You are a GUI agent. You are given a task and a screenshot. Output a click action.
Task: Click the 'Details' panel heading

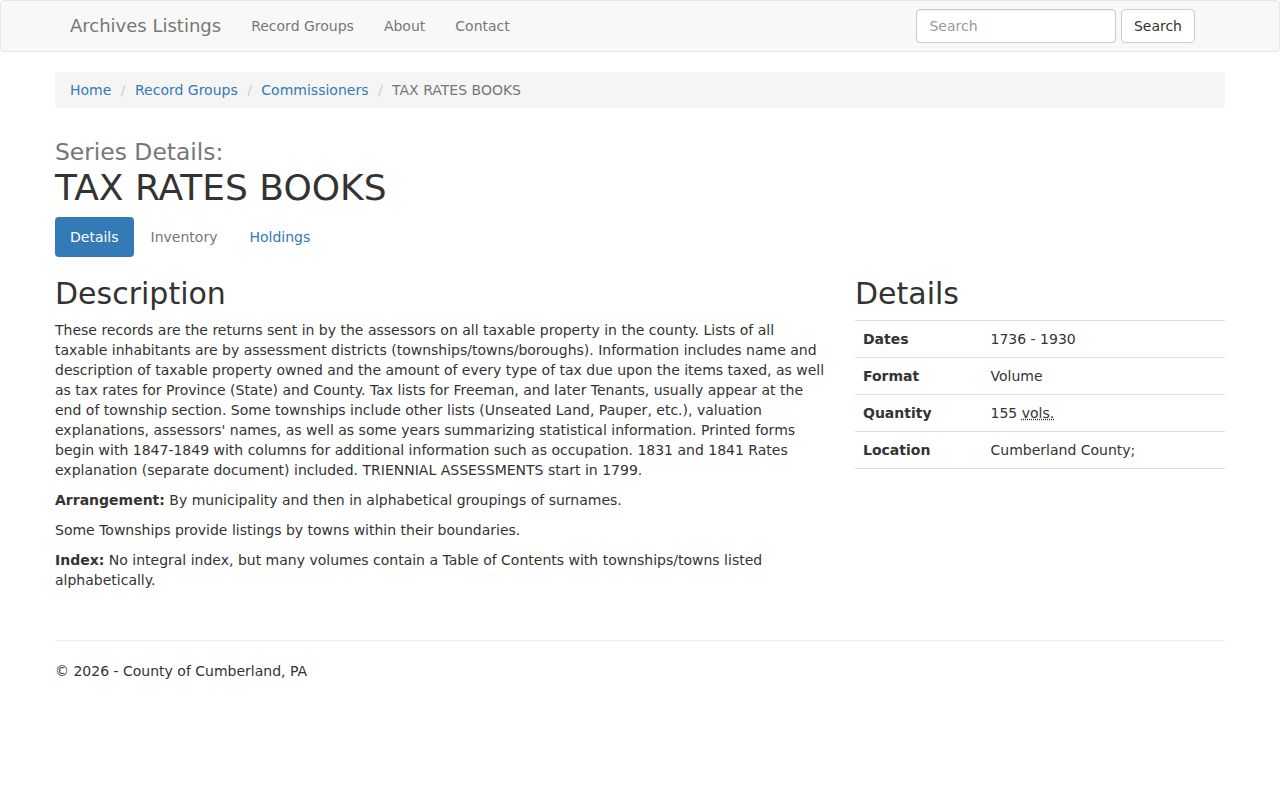[906, 293]
